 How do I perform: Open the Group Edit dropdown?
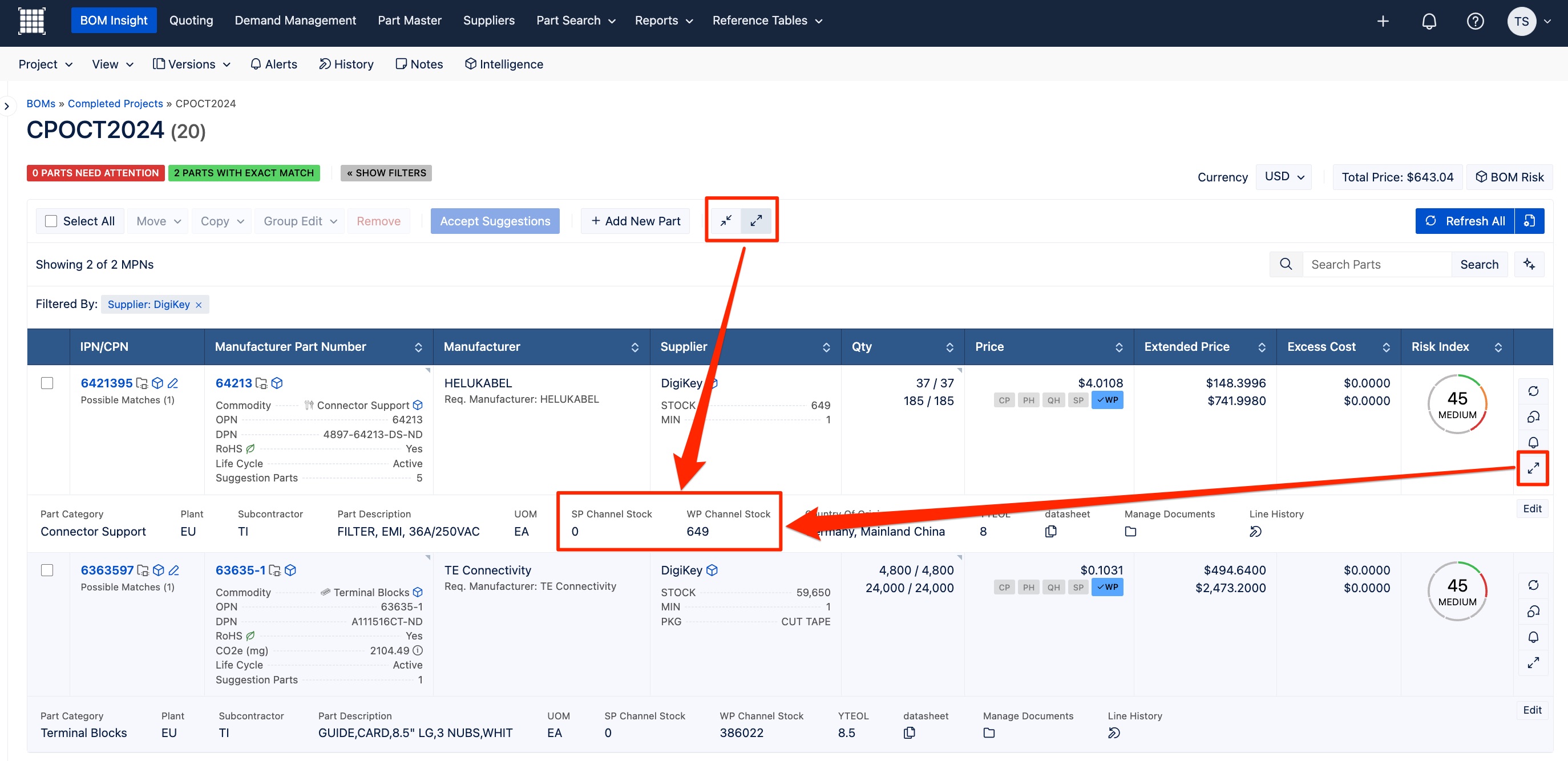coord(300,221)
